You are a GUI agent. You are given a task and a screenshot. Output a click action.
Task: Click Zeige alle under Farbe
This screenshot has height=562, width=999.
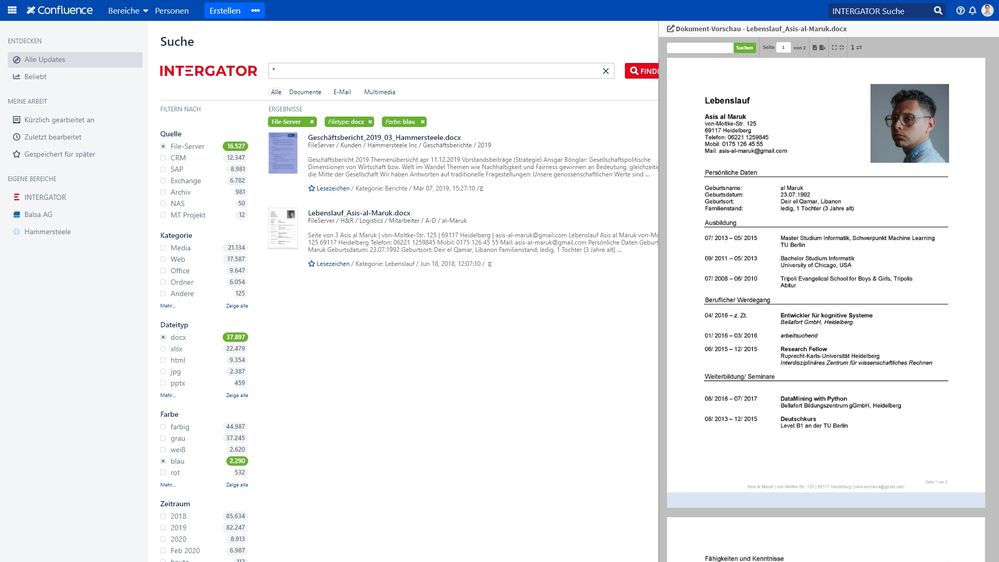[x=237, y=485]
